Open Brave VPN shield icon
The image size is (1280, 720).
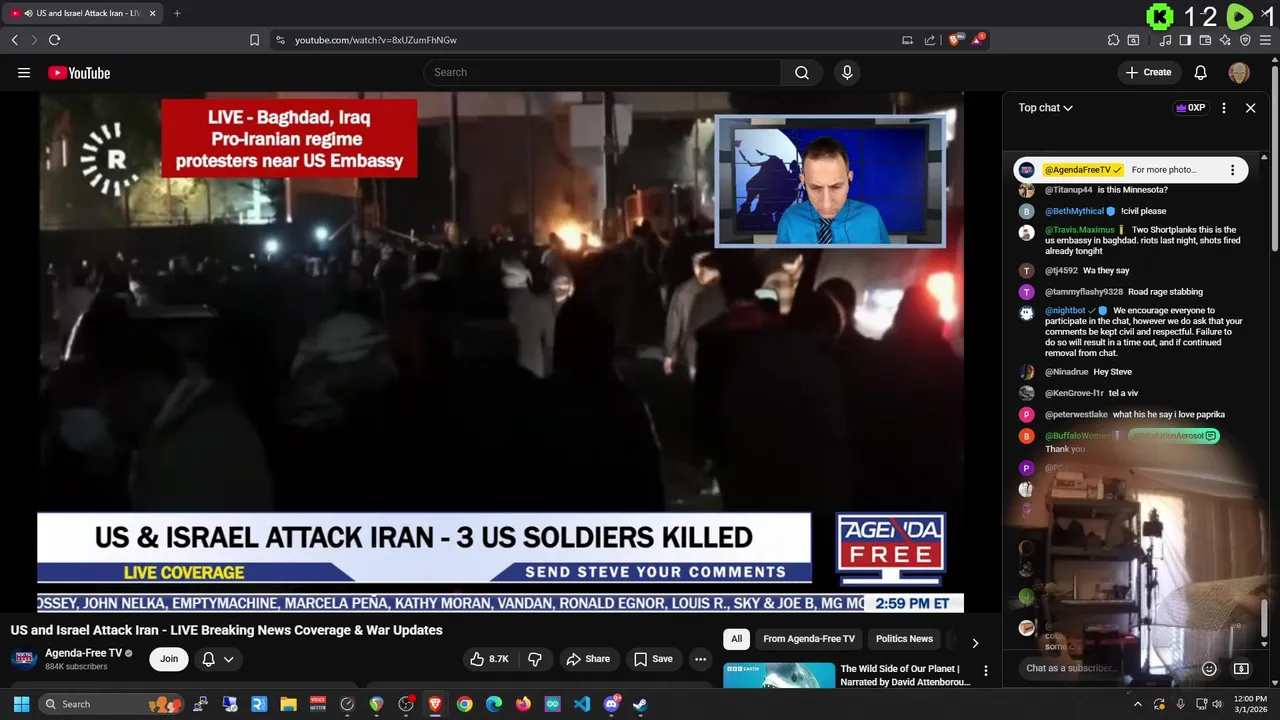(1245, 40)
